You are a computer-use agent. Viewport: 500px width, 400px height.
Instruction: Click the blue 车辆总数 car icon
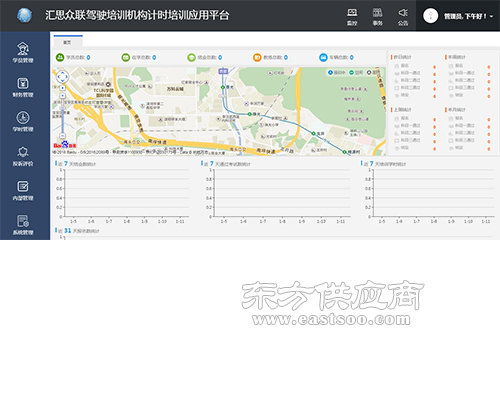pos(323,57)
